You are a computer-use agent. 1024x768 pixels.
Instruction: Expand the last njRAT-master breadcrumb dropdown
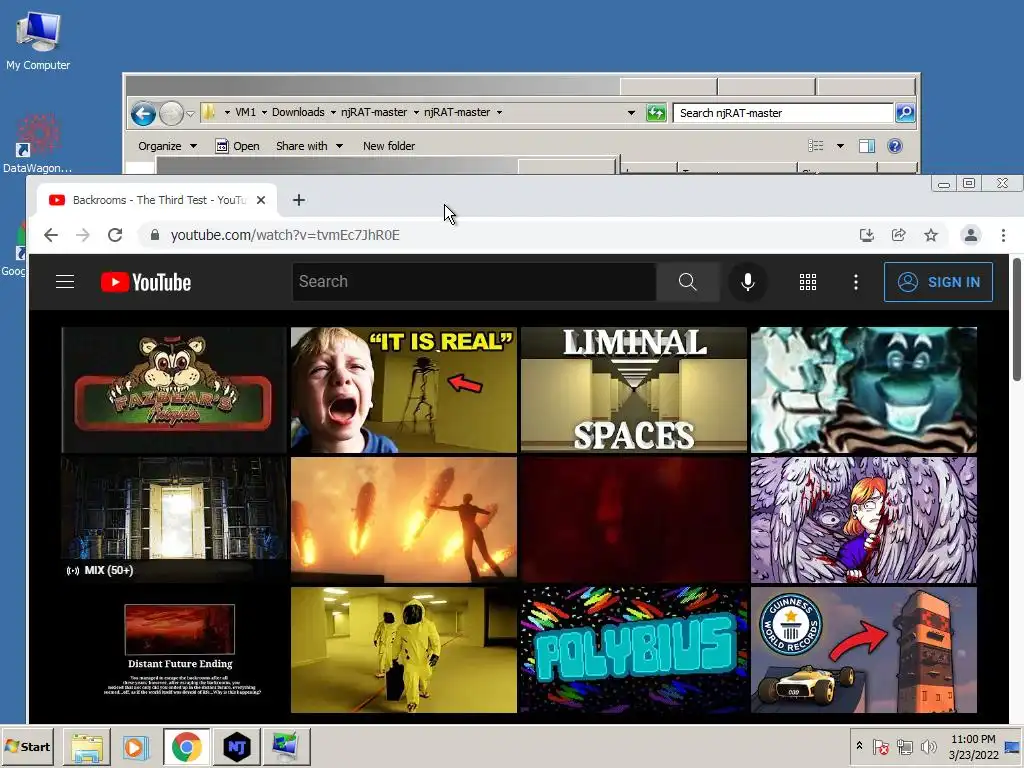[x=499, y=112]
